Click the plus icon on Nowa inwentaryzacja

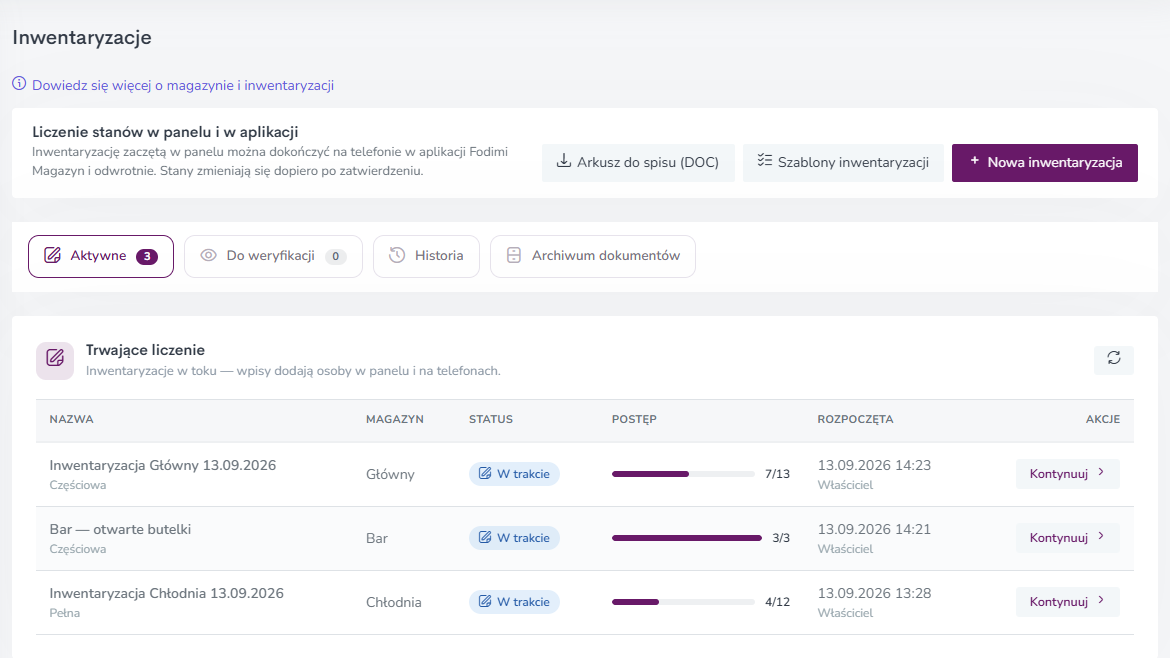pyautogui.click(x=975, y=161)
